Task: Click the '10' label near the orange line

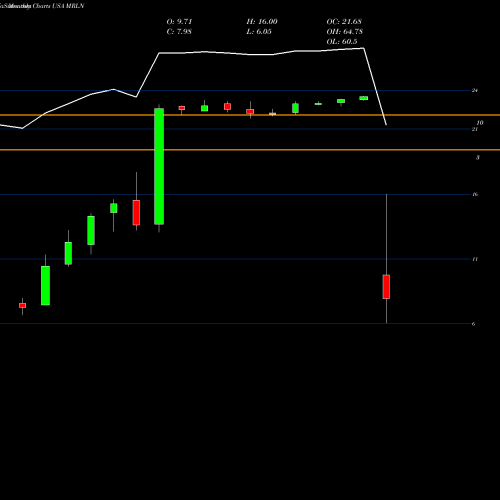Action: click(x=480, y=123)
